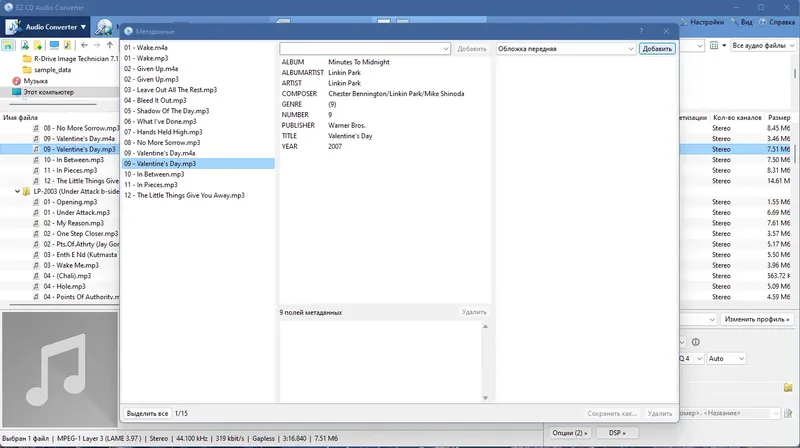The width and height of the screenshot is (800, 448).
Task: Click the music library toolbar icon
Action: 67,45
